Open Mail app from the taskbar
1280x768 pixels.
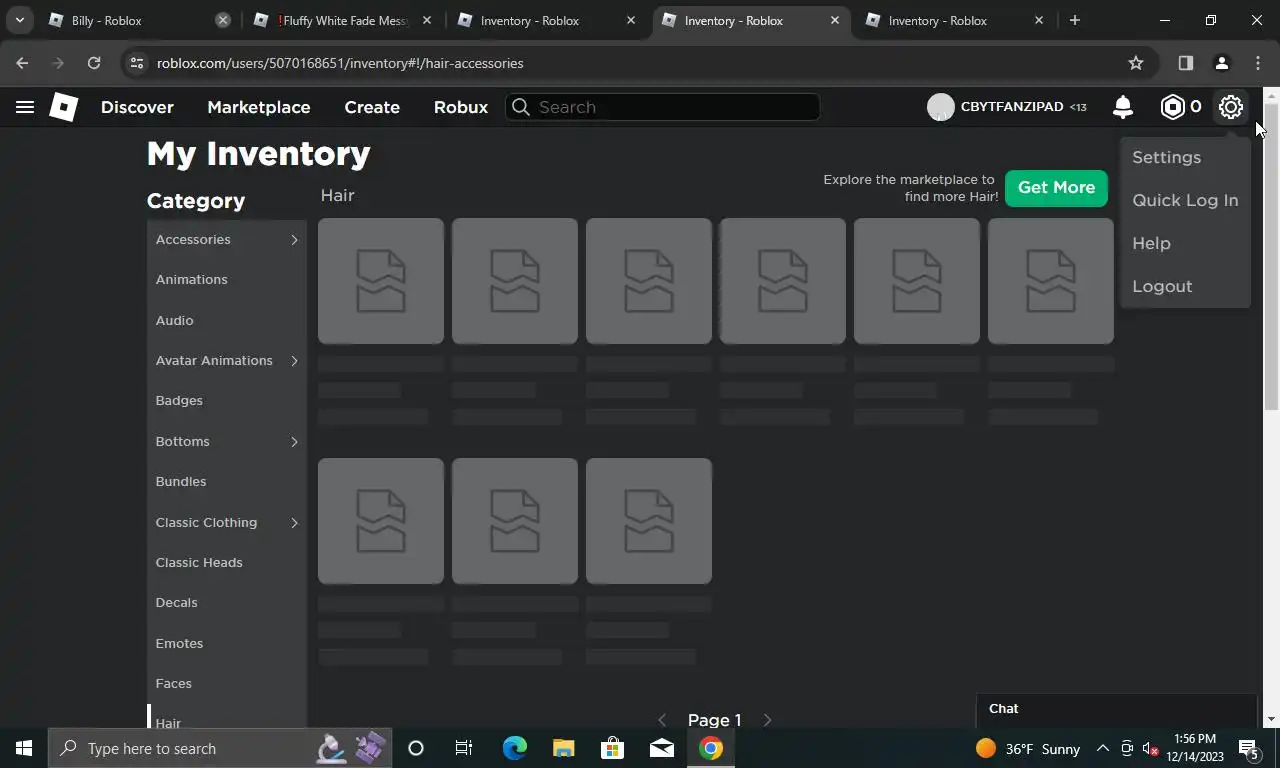tap(661, 748)
